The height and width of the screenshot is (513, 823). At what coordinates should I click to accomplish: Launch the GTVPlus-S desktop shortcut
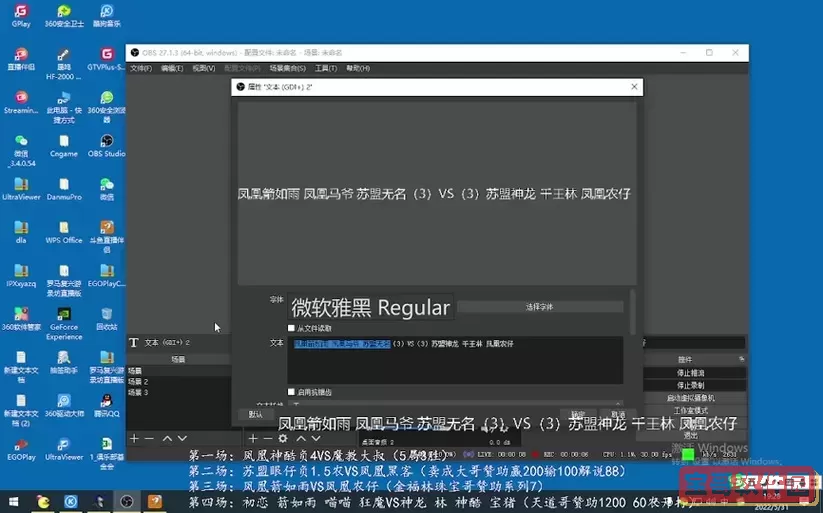coord(107,59)
